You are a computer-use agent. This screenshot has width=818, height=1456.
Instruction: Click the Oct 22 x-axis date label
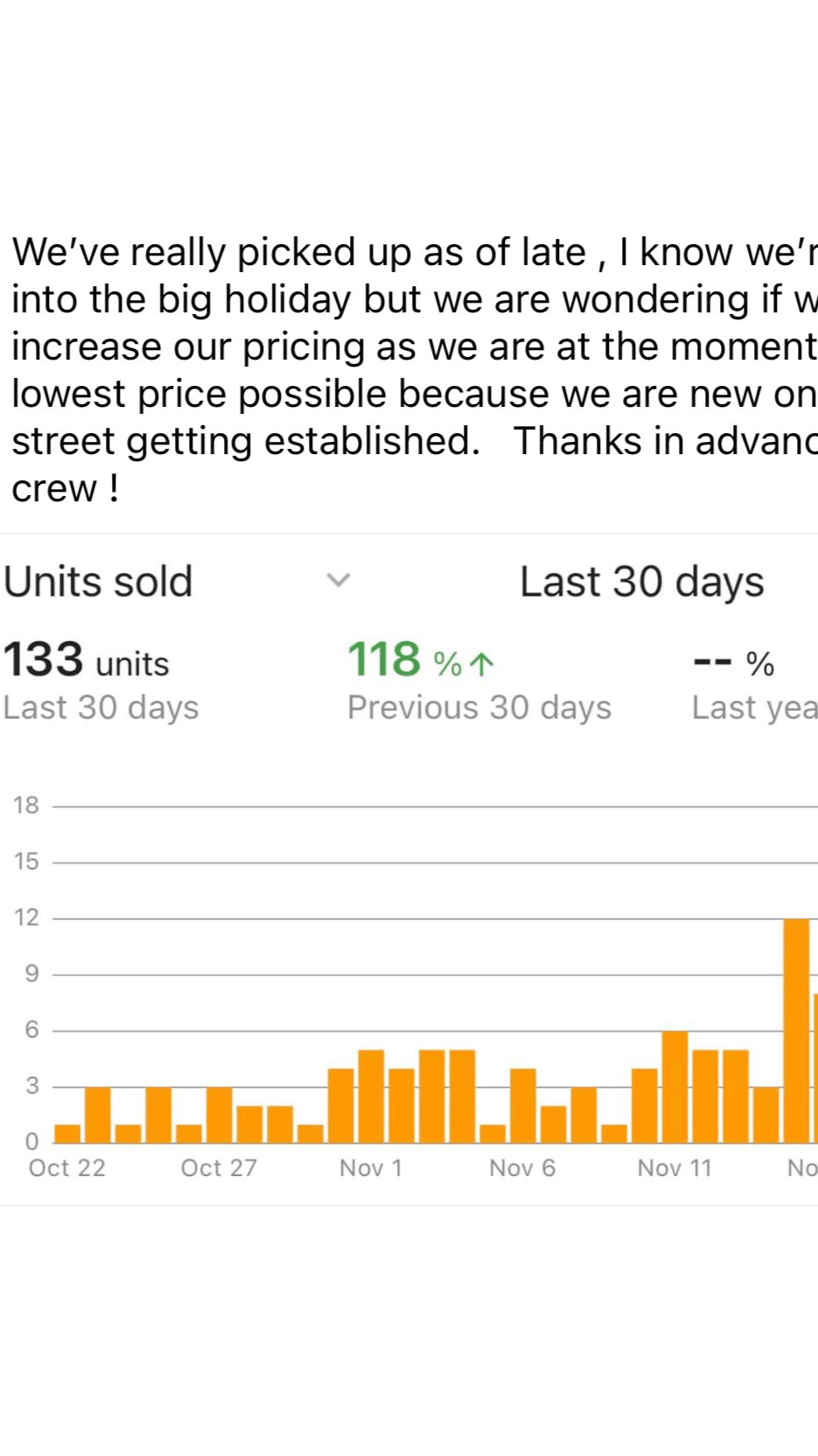tap(66, 1168)
